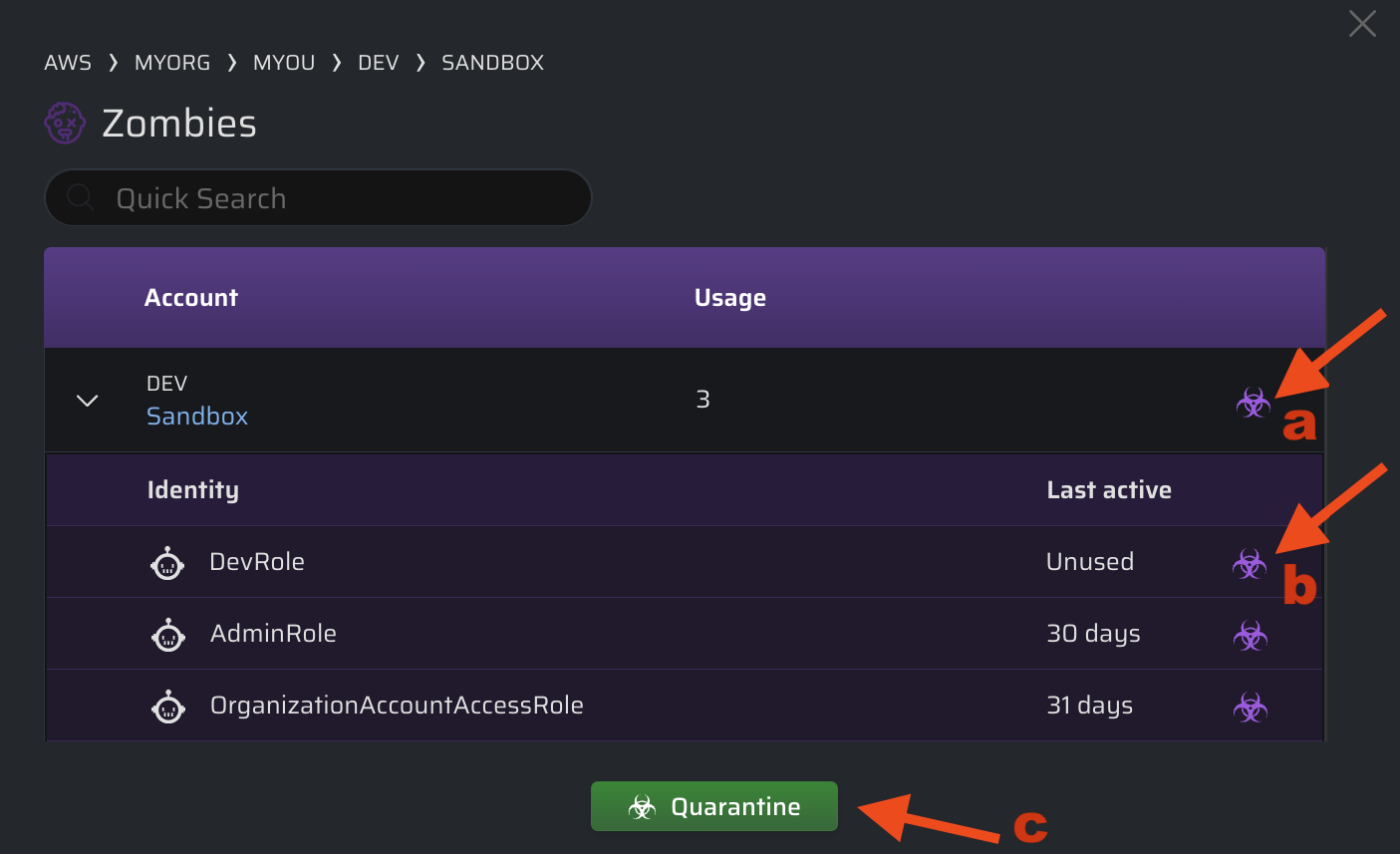The width and height of the screenshot is (1400, 854).
Task: Quarantine the DevRole identity via biohazard icon
Action: tap(1250, 564)
